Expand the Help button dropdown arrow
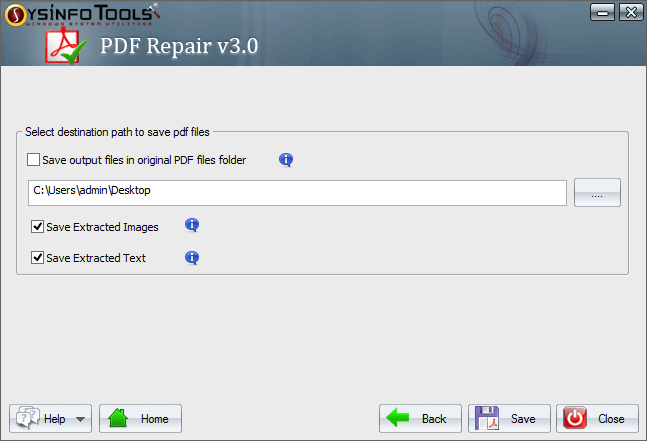Viewport: 647px width, 441px height. [80, 419]
